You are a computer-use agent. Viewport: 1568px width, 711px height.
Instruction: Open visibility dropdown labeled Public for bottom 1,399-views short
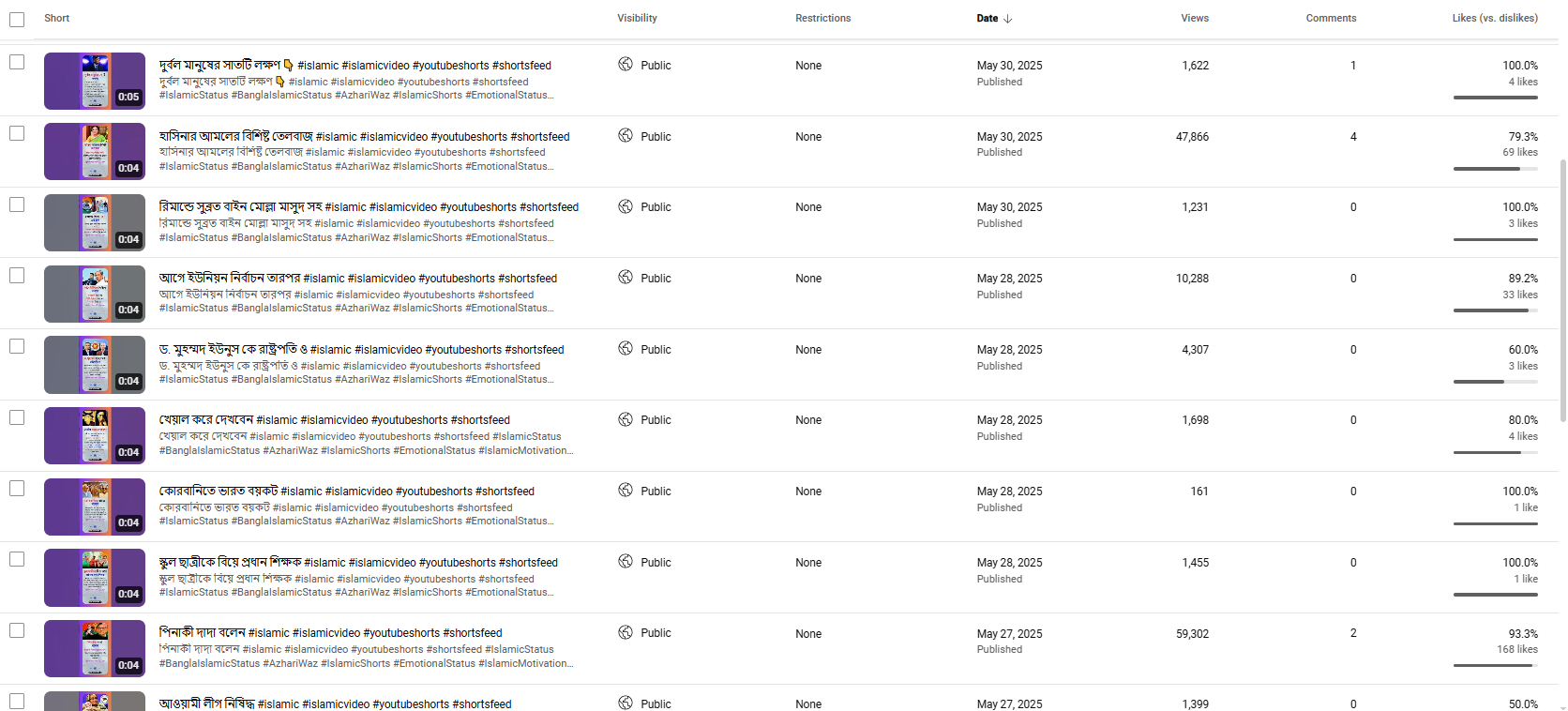coord(644,703)
